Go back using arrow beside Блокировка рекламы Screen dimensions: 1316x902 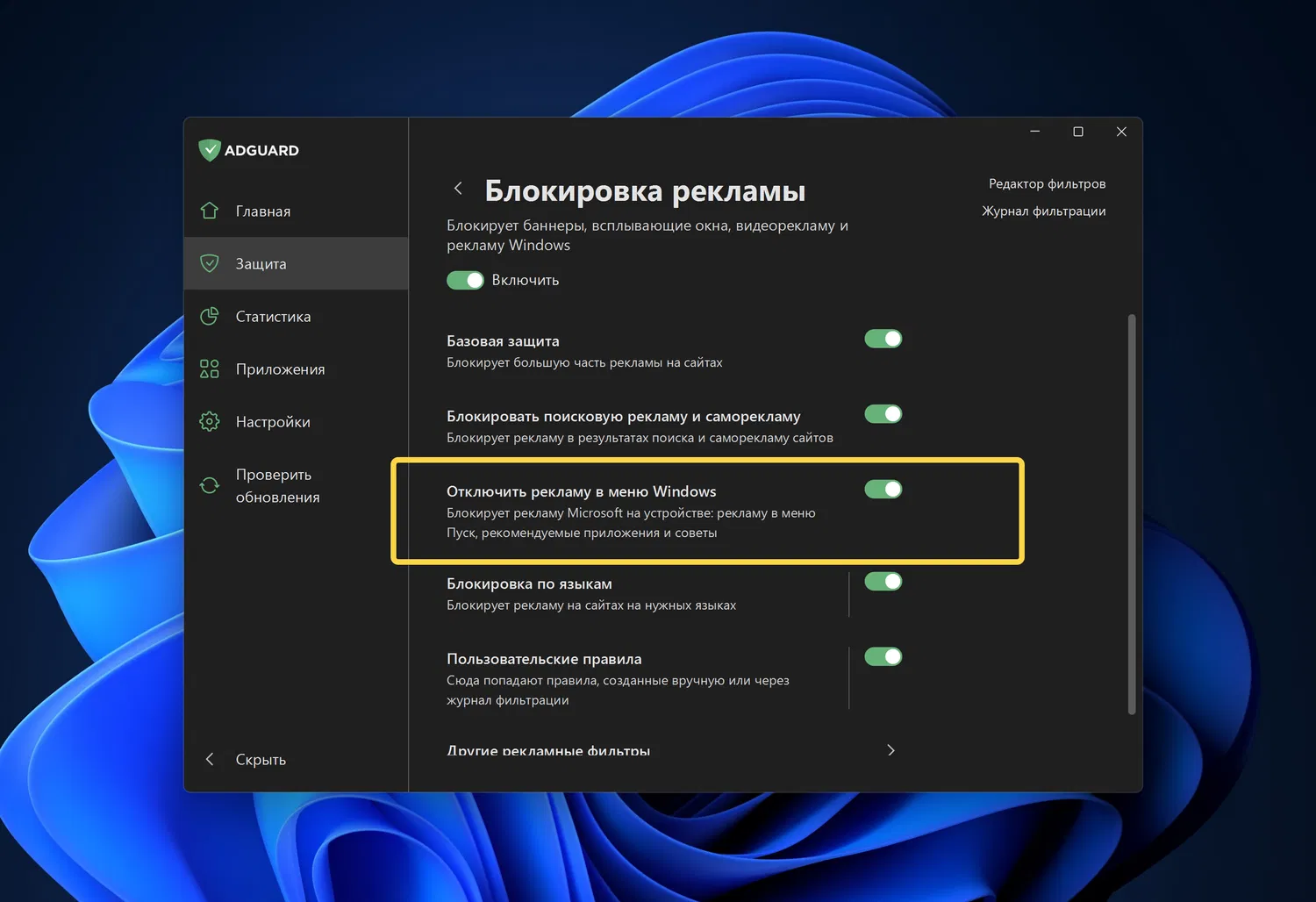[458, 188]
